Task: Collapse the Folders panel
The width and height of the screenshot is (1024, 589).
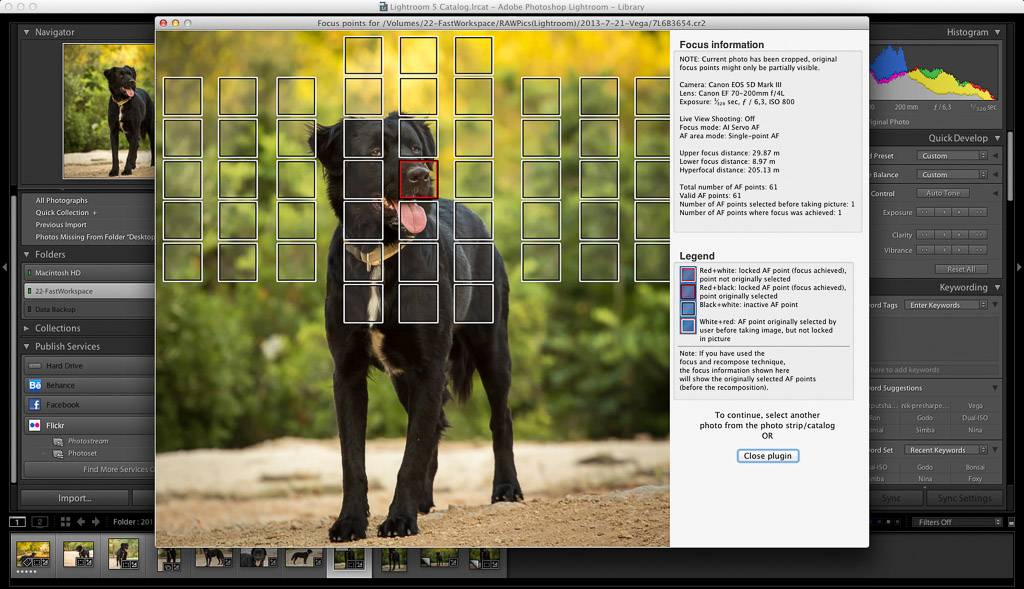Action: point(27,255)
